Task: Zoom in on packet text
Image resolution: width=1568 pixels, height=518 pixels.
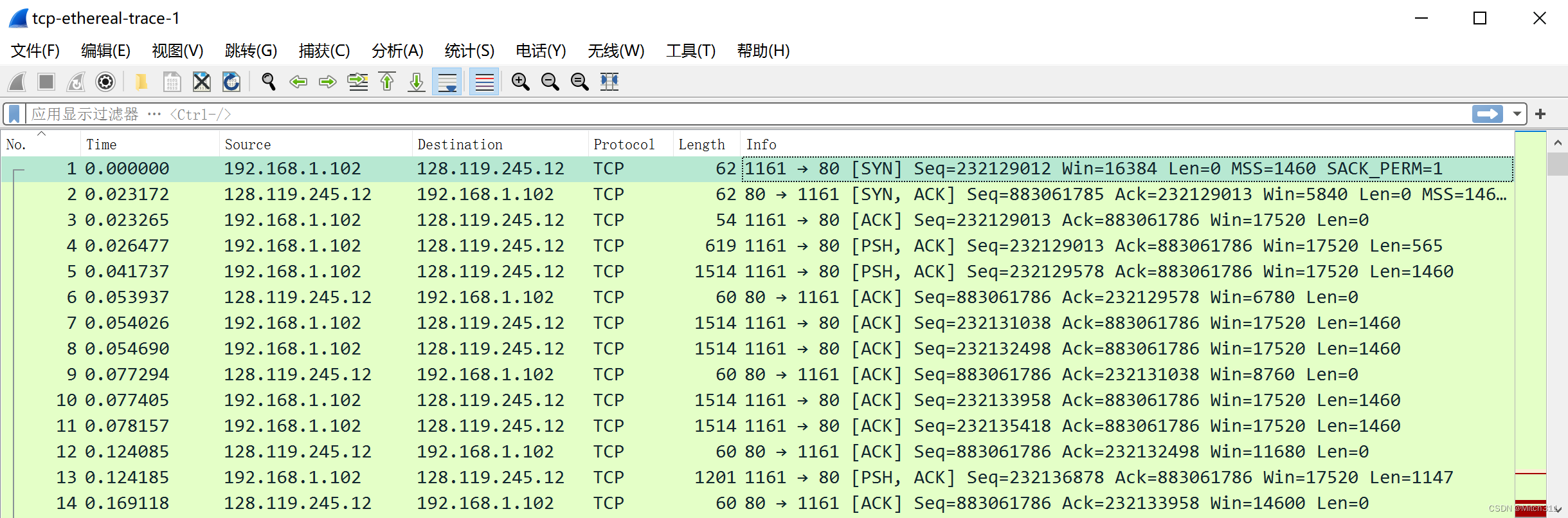Action: pyautogui.click(x=520, y=82)
